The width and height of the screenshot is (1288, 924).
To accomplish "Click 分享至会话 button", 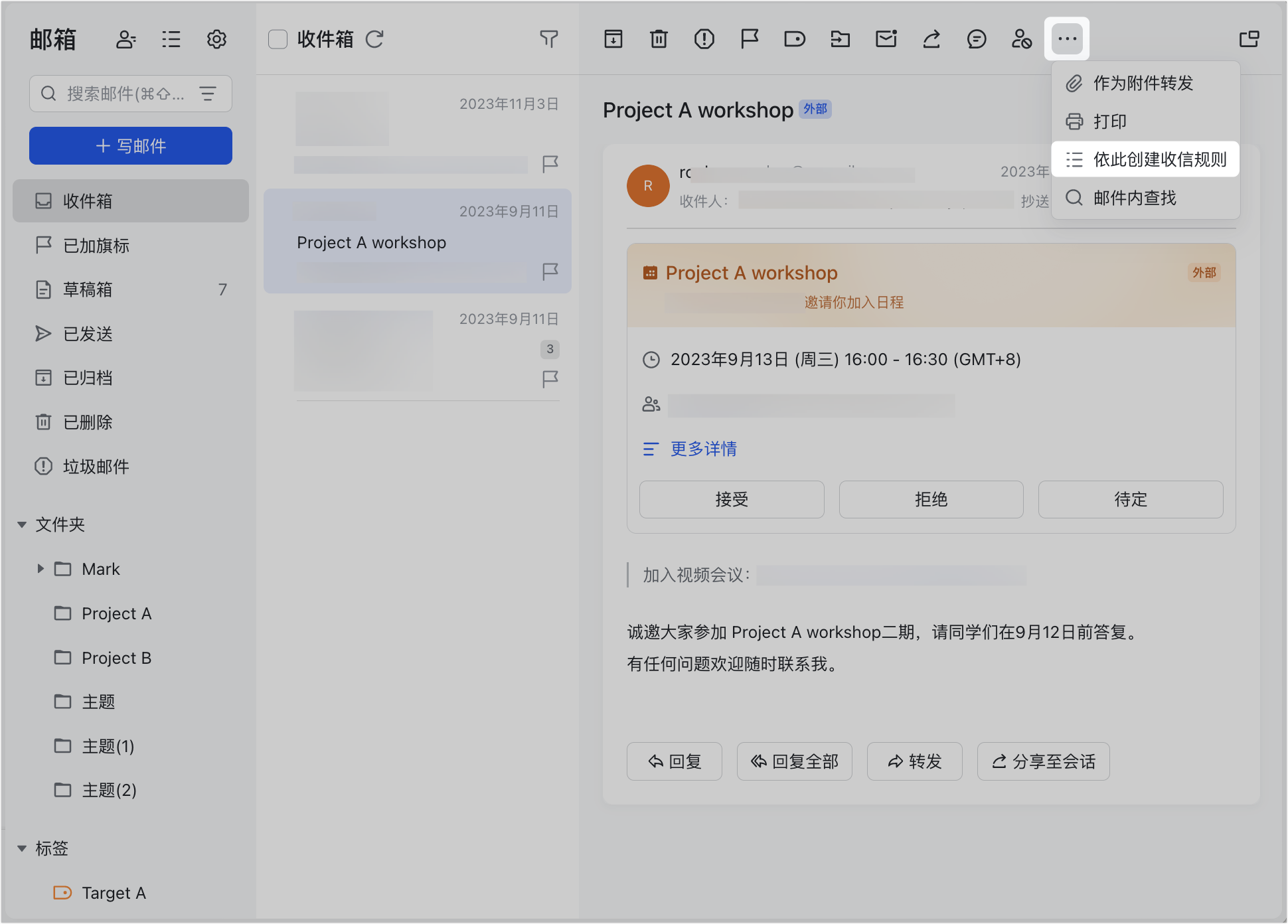I will point(1044,761).
